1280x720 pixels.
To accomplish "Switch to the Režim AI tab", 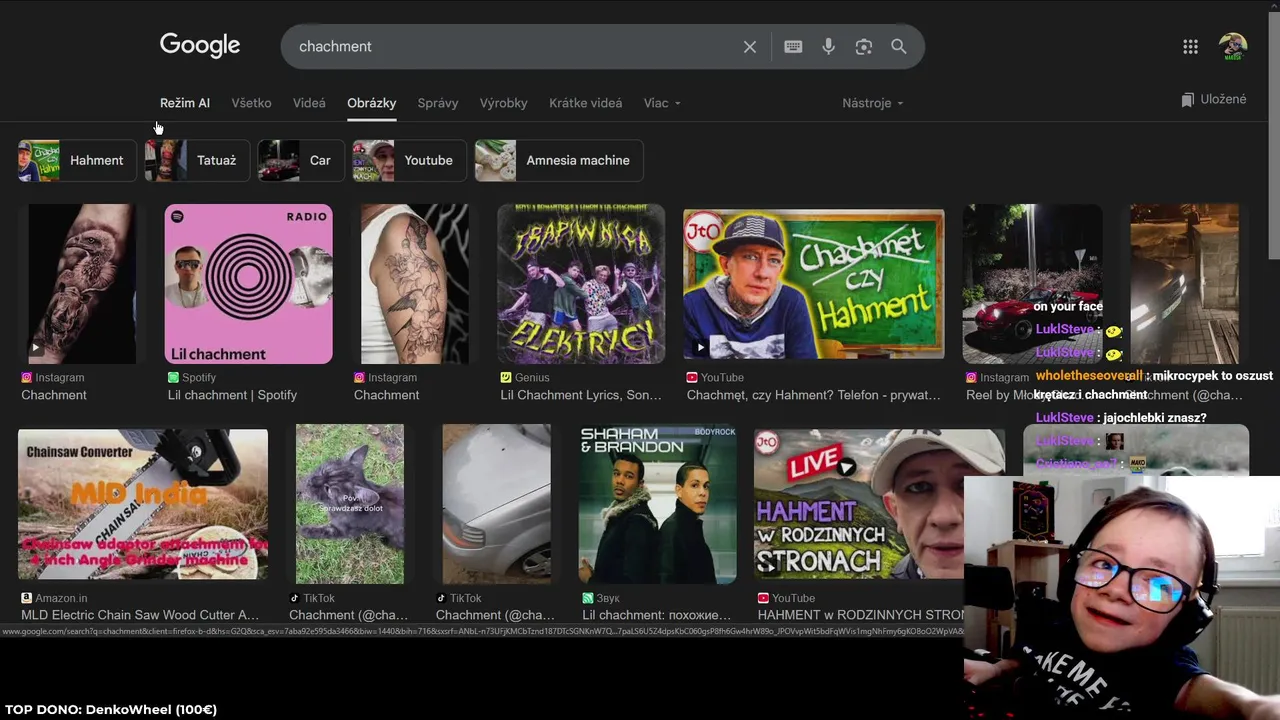I will click(x=185, y=103).
